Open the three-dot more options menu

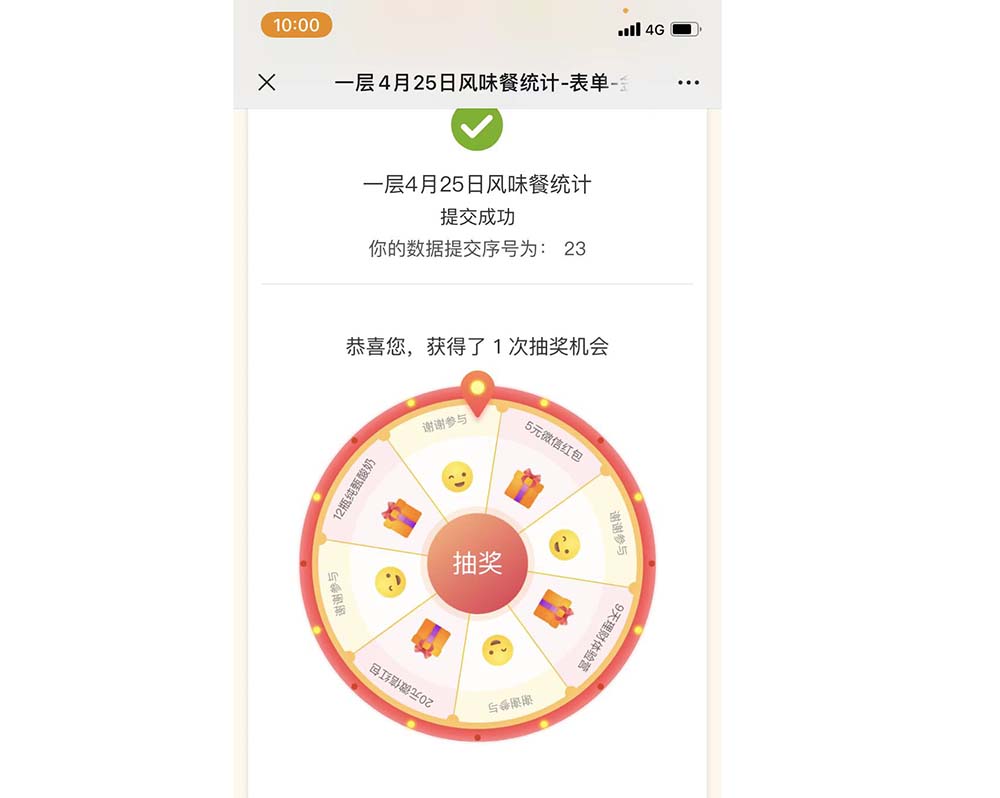[x=688, y=82]
